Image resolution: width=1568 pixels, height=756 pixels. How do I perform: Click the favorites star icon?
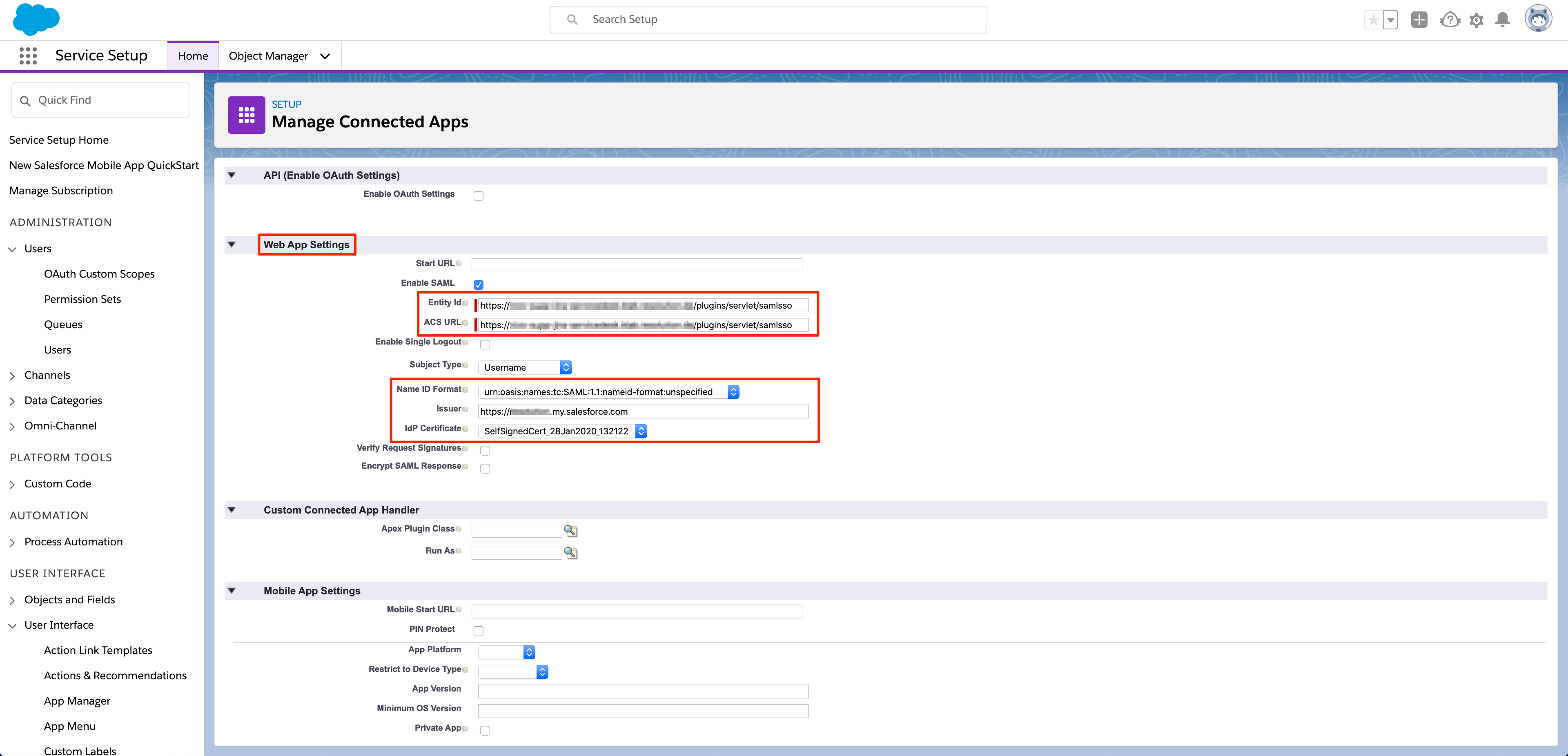point(1373,20)
